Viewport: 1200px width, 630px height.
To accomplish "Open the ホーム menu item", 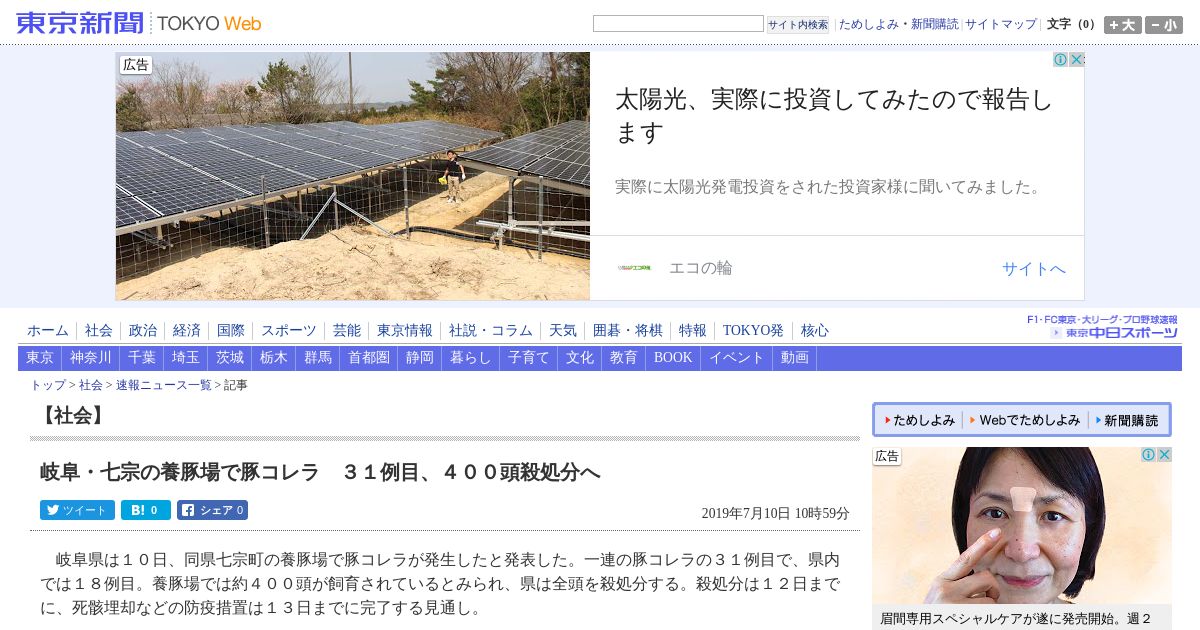I will point(48,330).
